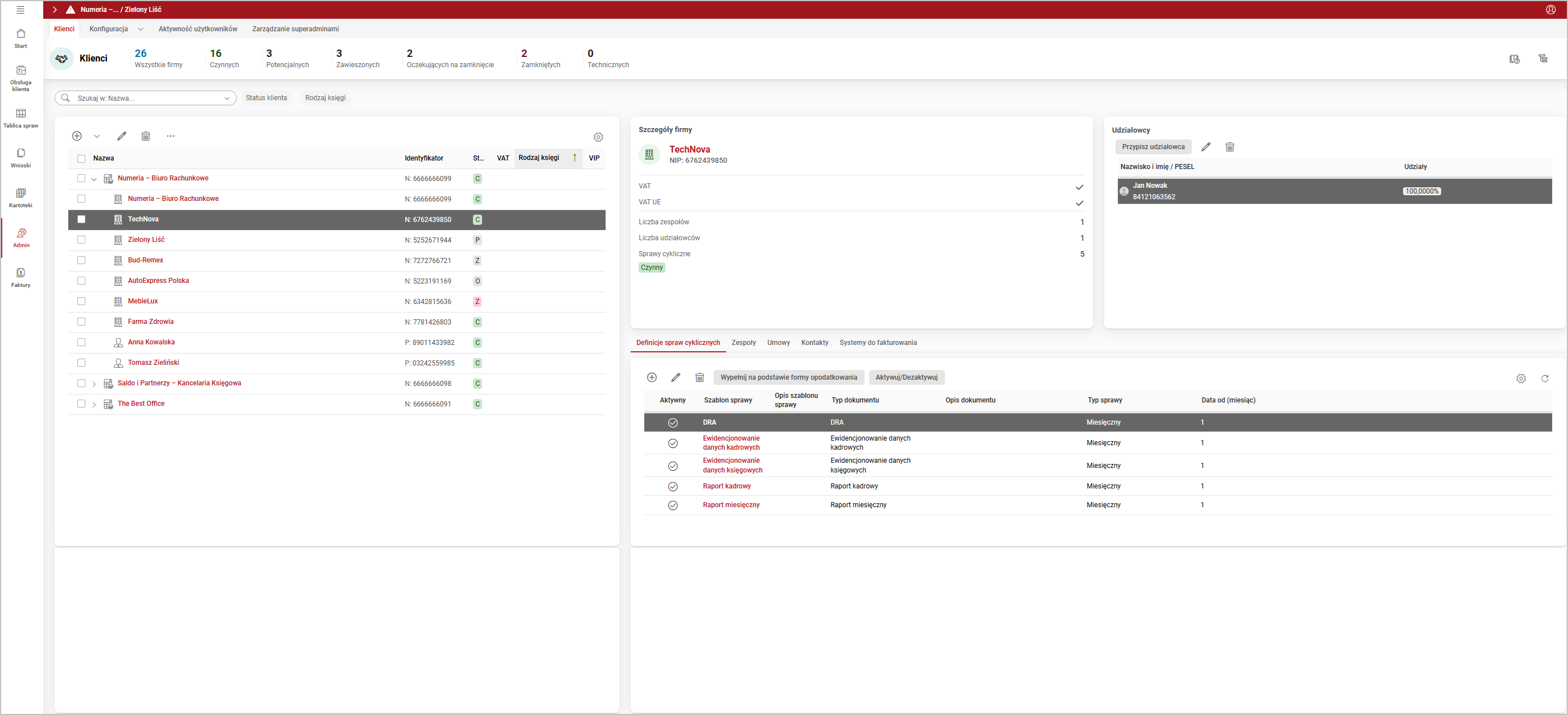The width and height of the screenshot is (1568, 715).
Task: Open user profile icon in top bar
Action: click(1550, 9)
